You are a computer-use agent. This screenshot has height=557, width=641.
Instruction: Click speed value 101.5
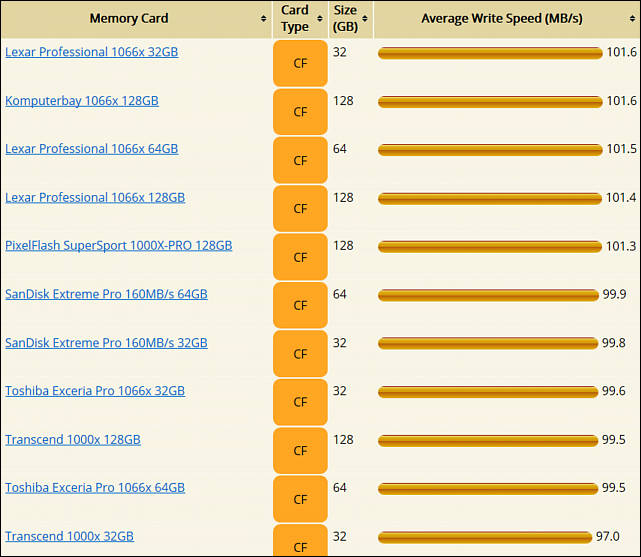click(621, 149)
